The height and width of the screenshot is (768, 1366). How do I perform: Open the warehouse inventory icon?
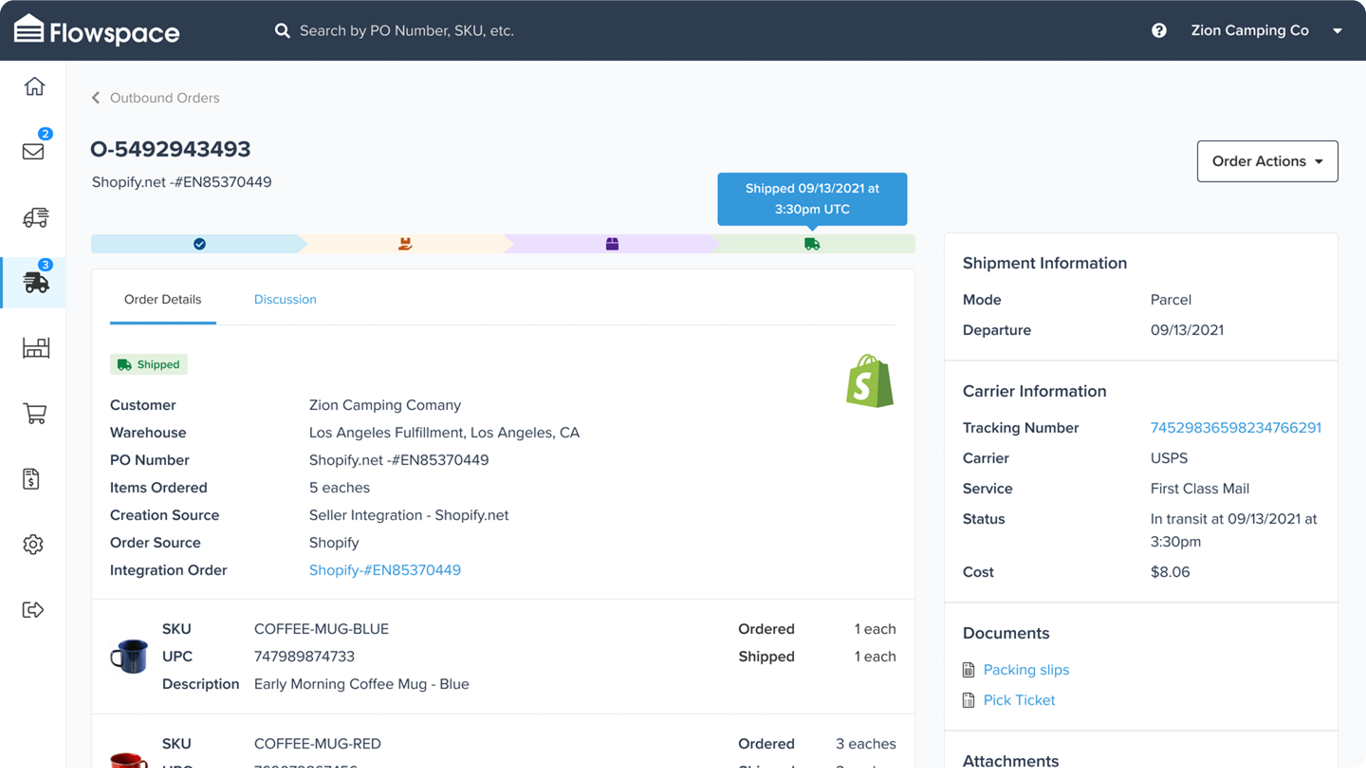tap(36, 348)
